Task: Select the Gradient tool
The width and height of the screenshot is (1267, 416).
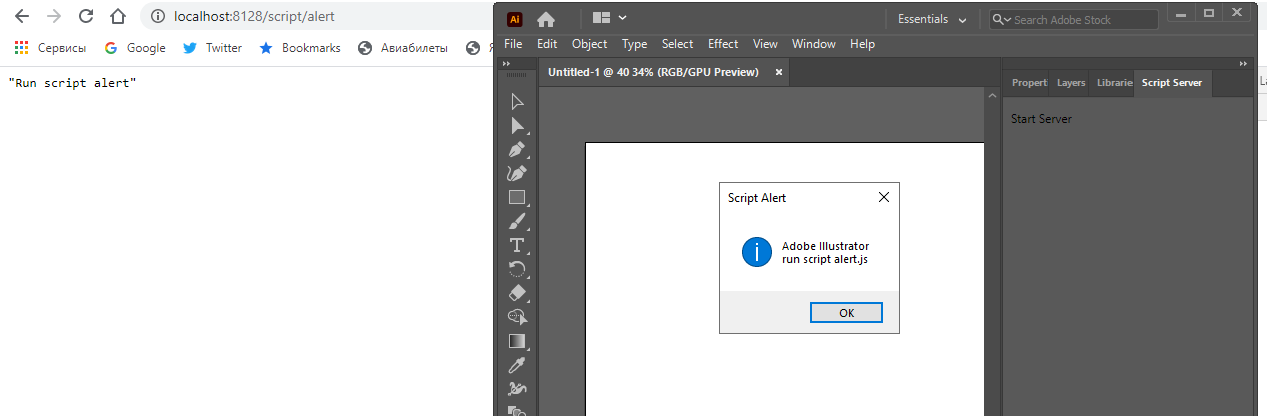Action: tap(517, 341)
